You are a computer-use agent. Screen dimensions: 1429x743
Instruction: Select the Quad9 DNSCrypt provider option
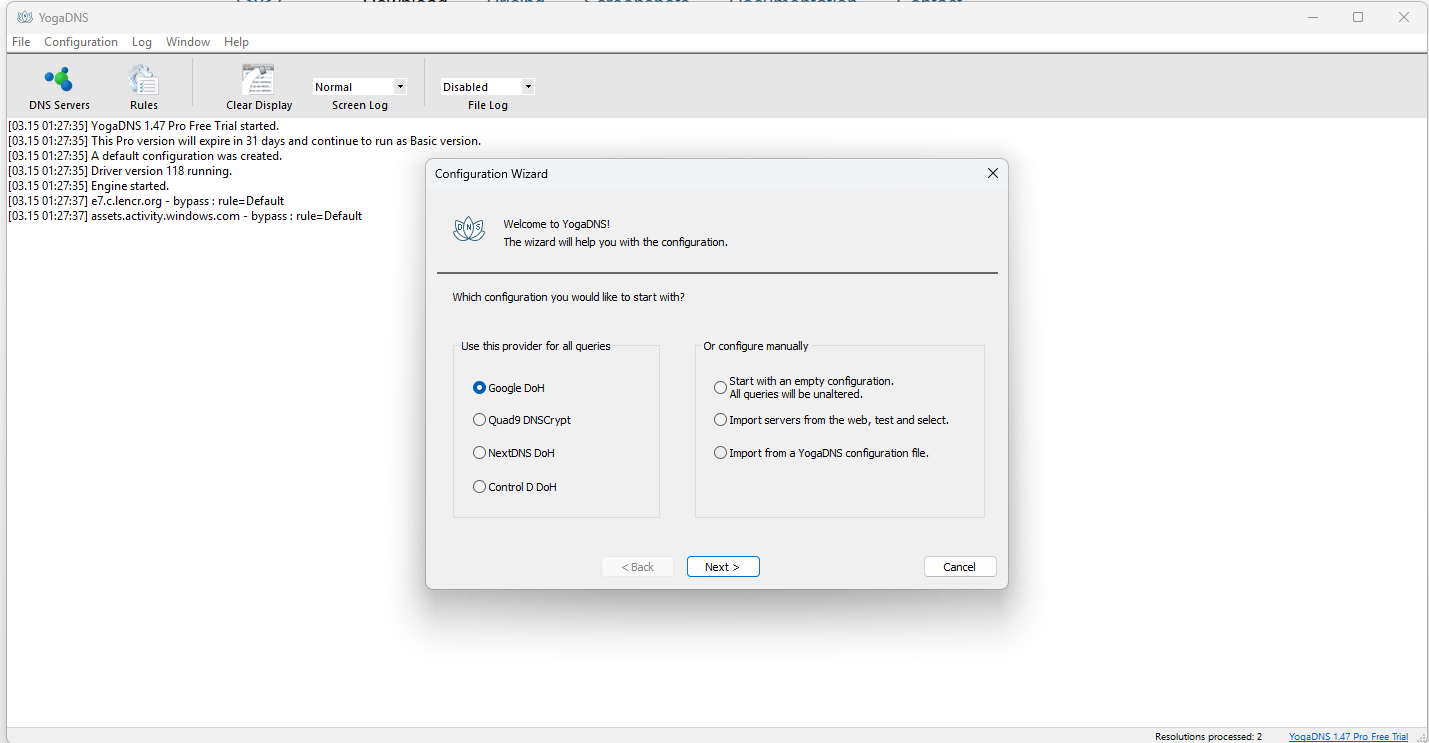pyautogui.click(x=522, y=420)
